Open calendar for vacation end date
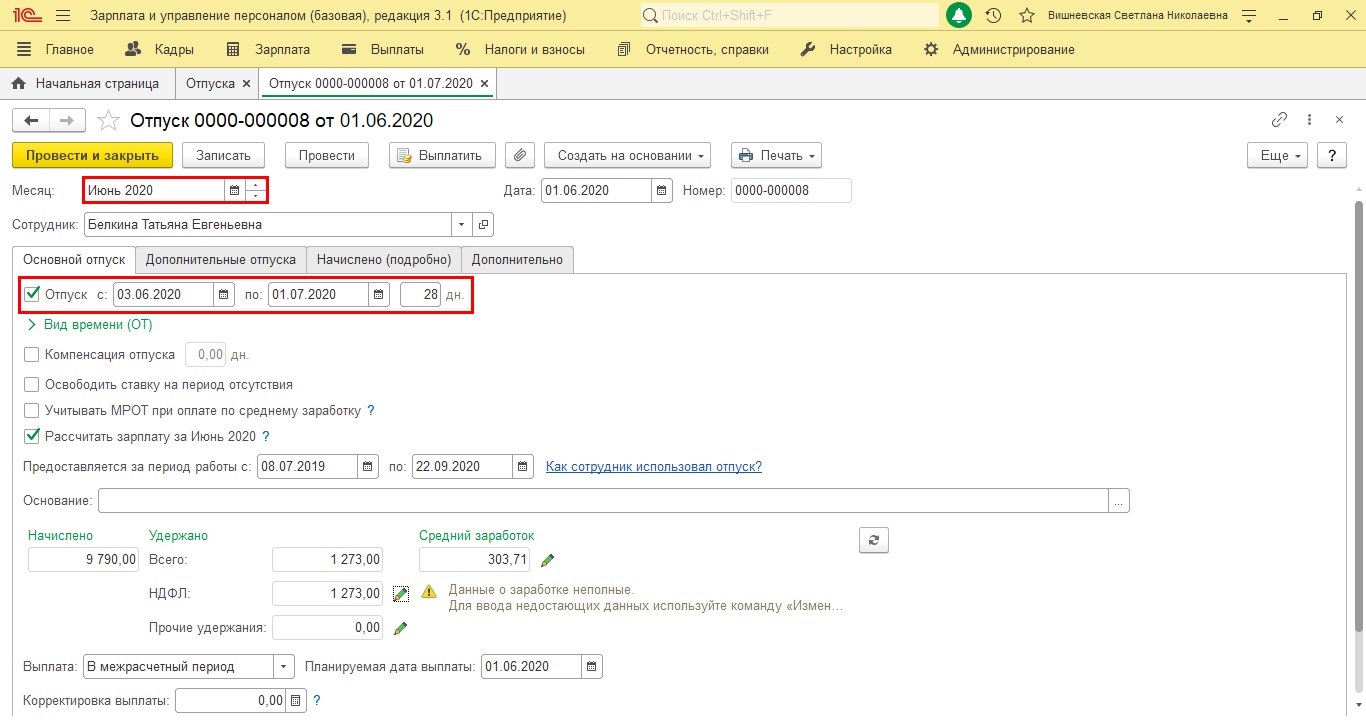The image size is (1366, 728). click(x=379, y=294)
